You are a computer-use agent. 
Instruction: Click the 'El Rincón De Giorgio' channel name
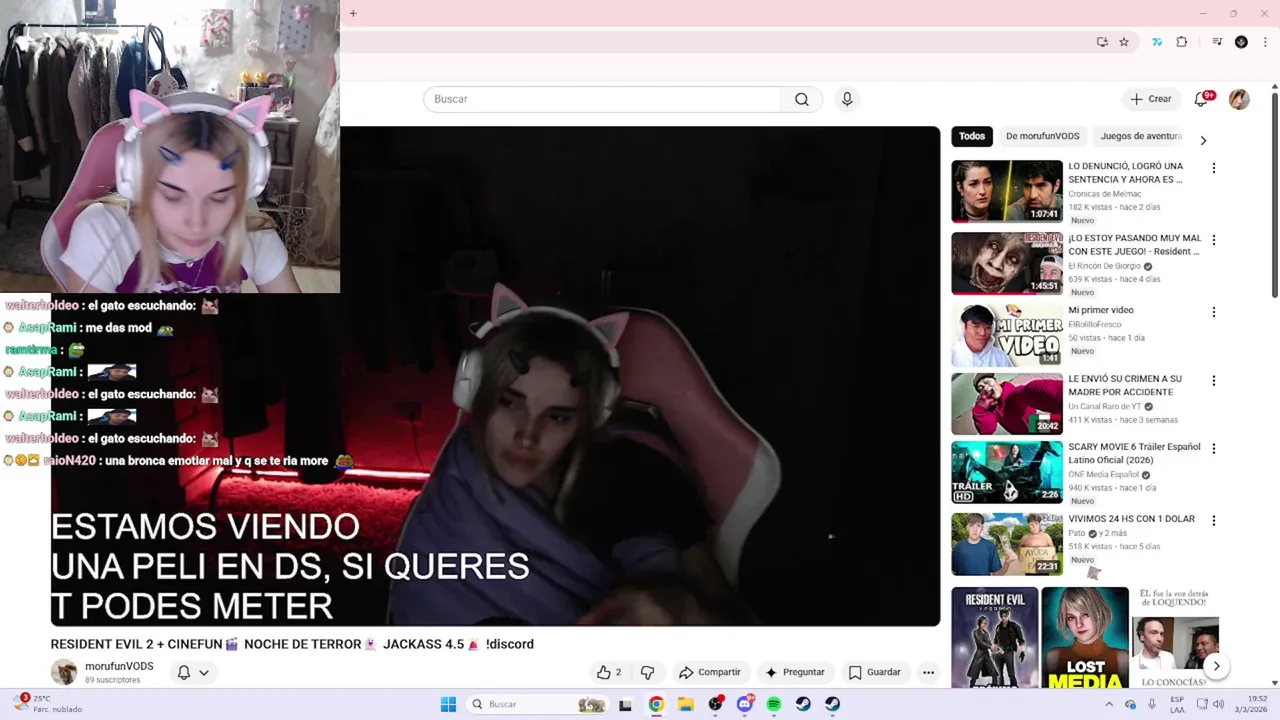coord(1104,266)
